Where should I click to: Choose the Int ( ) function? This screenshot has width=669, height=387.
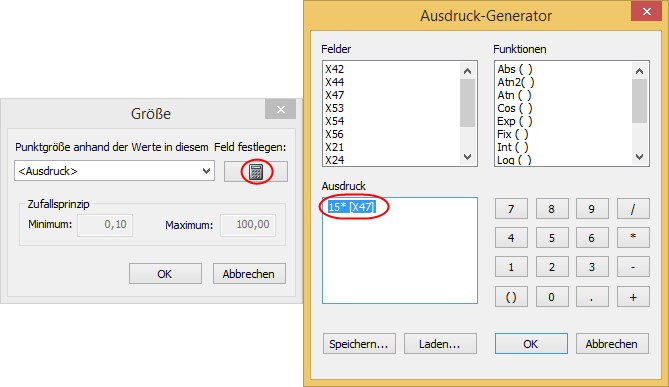click(513, 147)
